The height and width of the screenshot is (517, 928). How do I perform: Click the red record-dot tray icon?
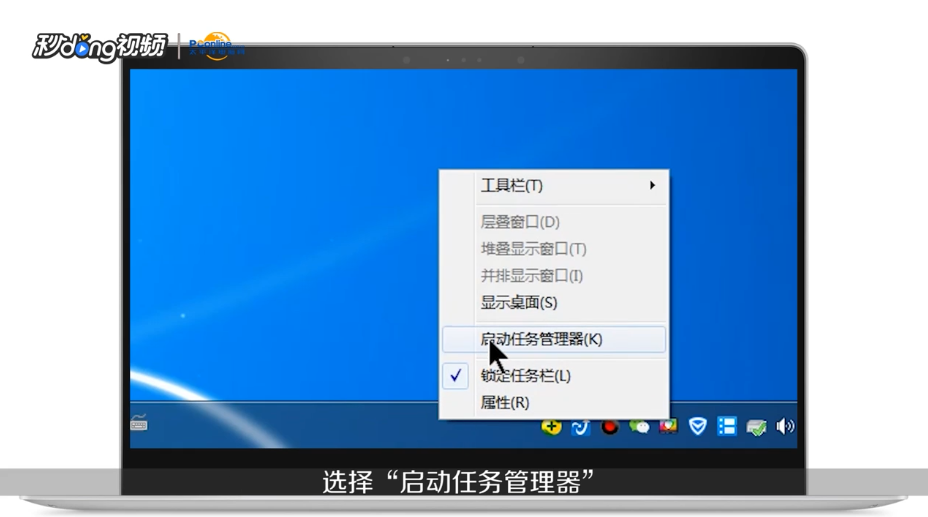[610, 426]
